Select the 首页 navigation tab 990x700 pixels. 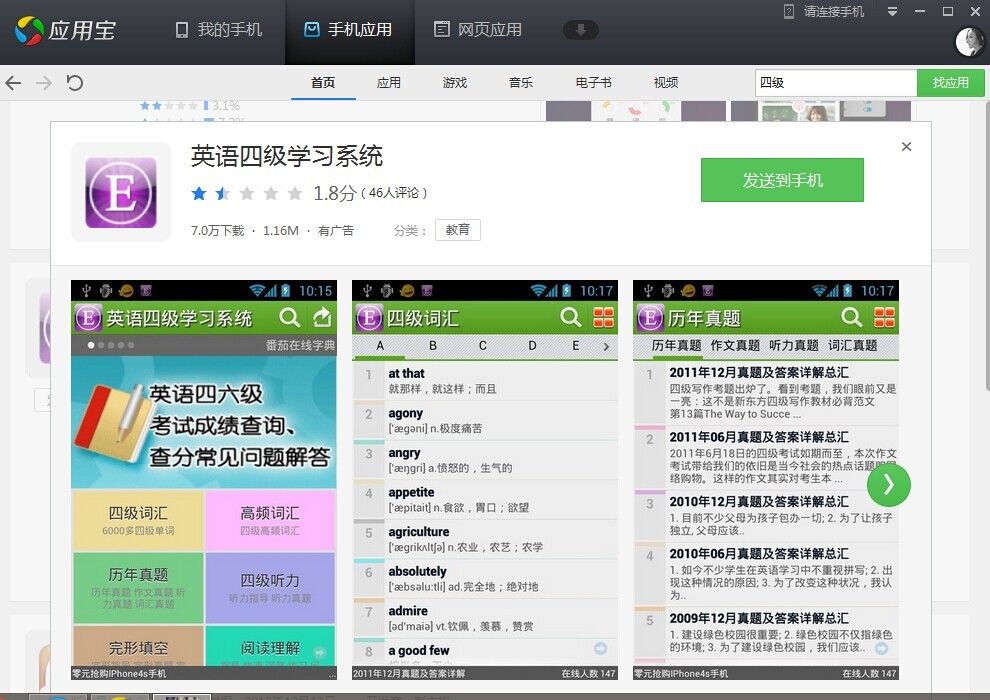[323, 83]
